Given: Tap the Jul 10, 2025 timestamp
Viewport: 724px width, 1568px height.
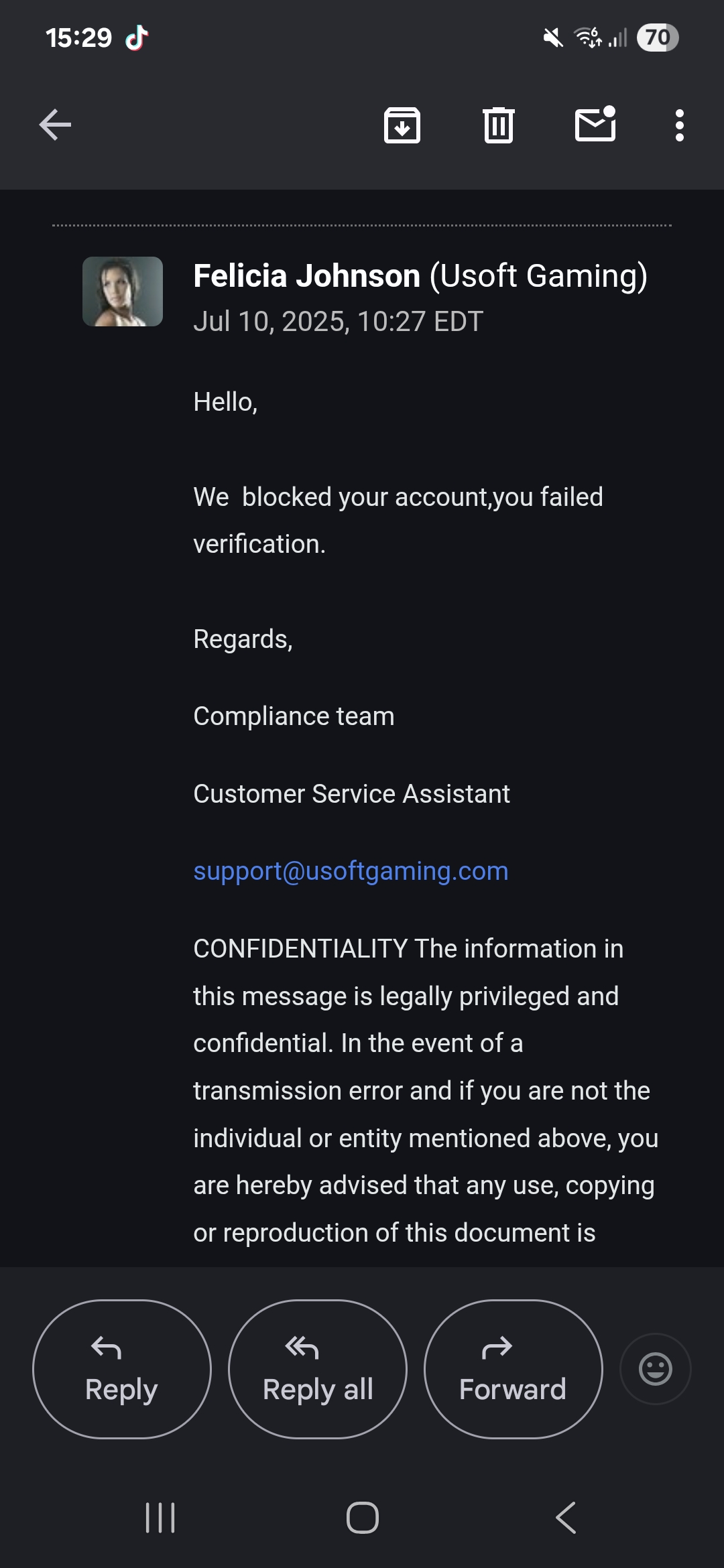Looking at the screenshot, I should tap(338, 322).
